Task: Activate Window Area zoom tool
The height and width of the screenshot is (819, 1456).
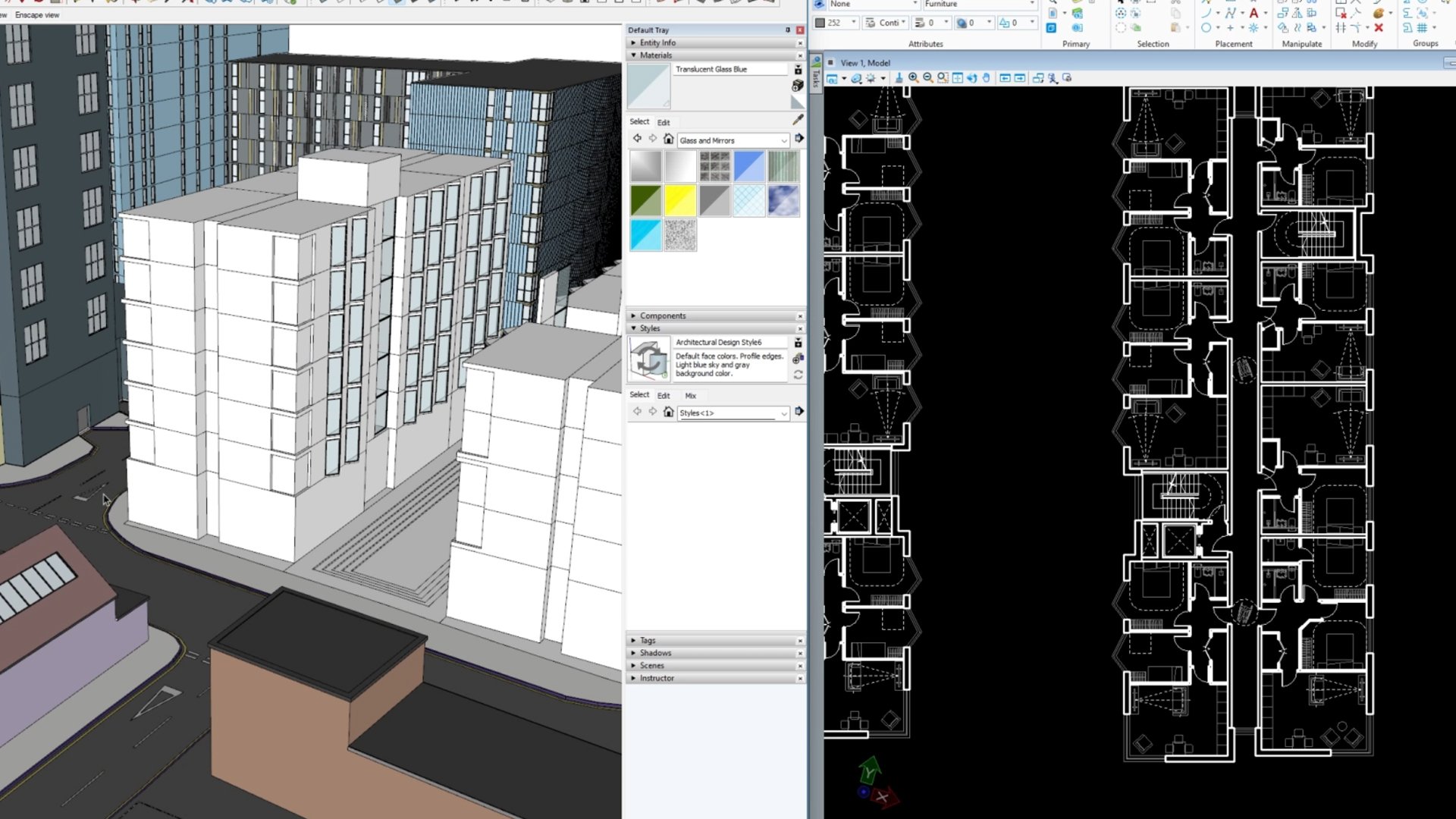Action: point(941,77)
